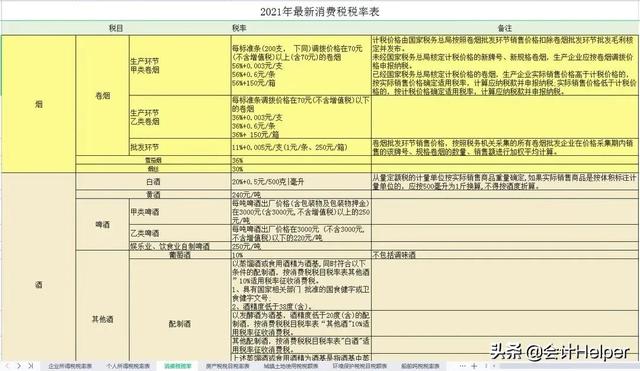Open the more-sheets ellipsis menu
Screen dimensions: 640x371
[462, 366]
